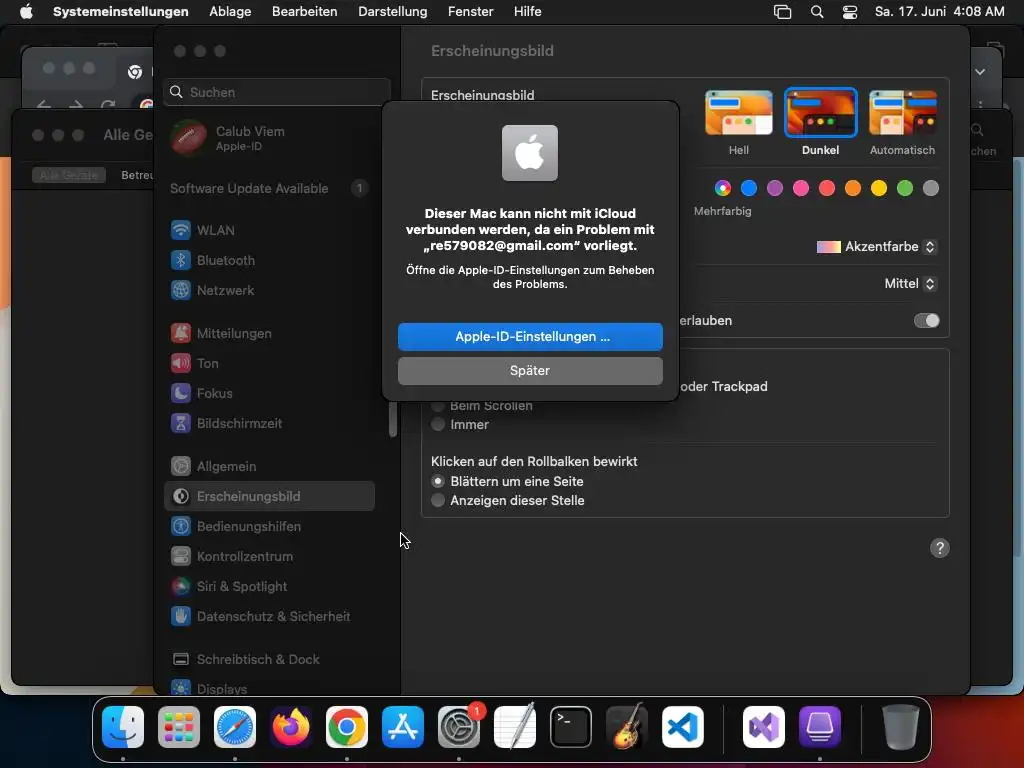Click the Suchen search field
Viewport: 1024px width, 768px height.
pos(277,92)
